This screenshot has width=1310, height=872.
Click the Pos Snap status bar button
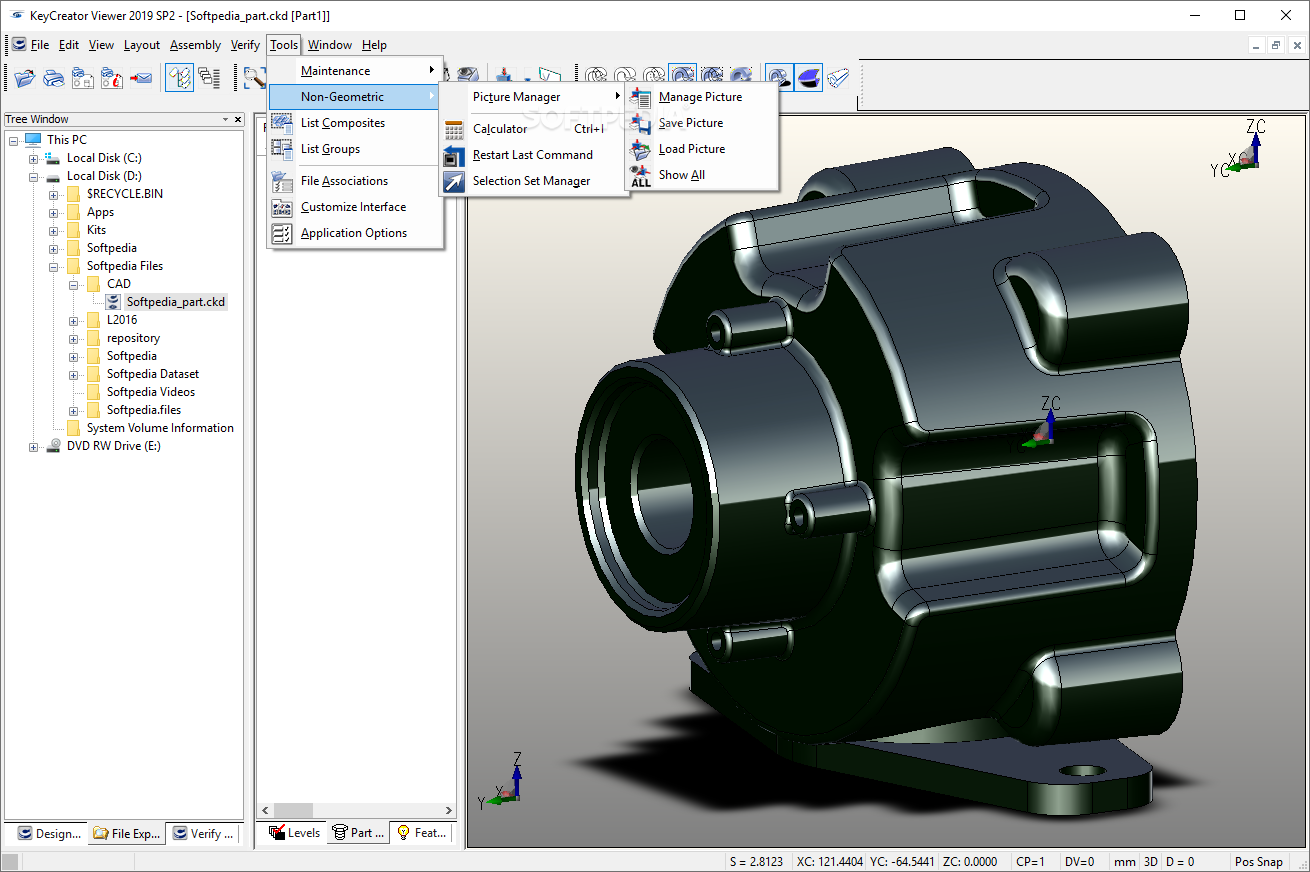1258,861
